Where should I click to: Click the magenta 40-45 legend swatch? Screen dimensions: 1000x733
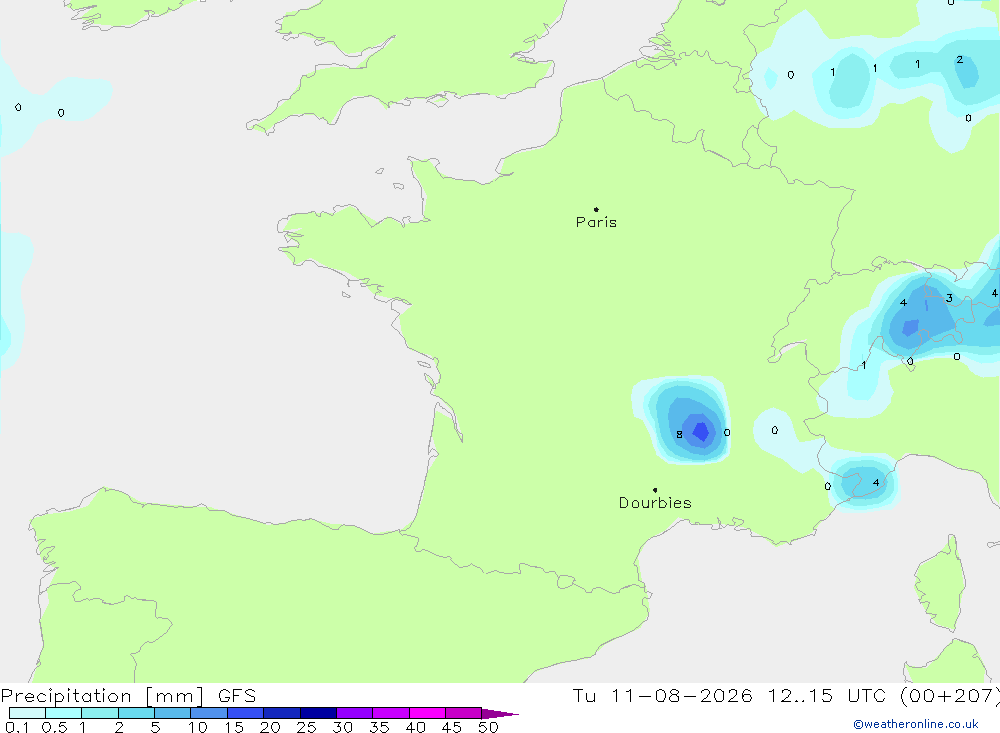click(x=427, y=713)
